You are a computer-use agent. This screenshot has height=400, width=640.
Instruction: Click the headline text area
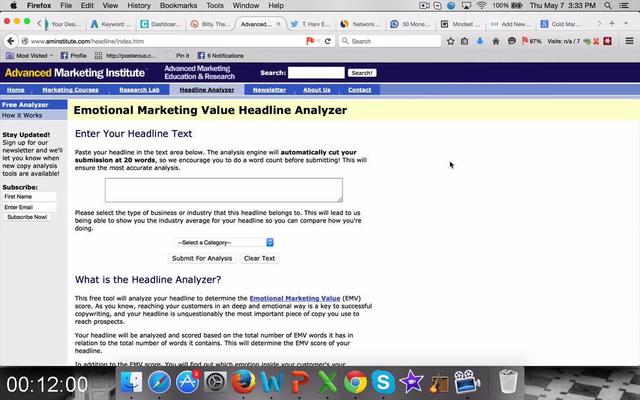click(x=224, y=190)
